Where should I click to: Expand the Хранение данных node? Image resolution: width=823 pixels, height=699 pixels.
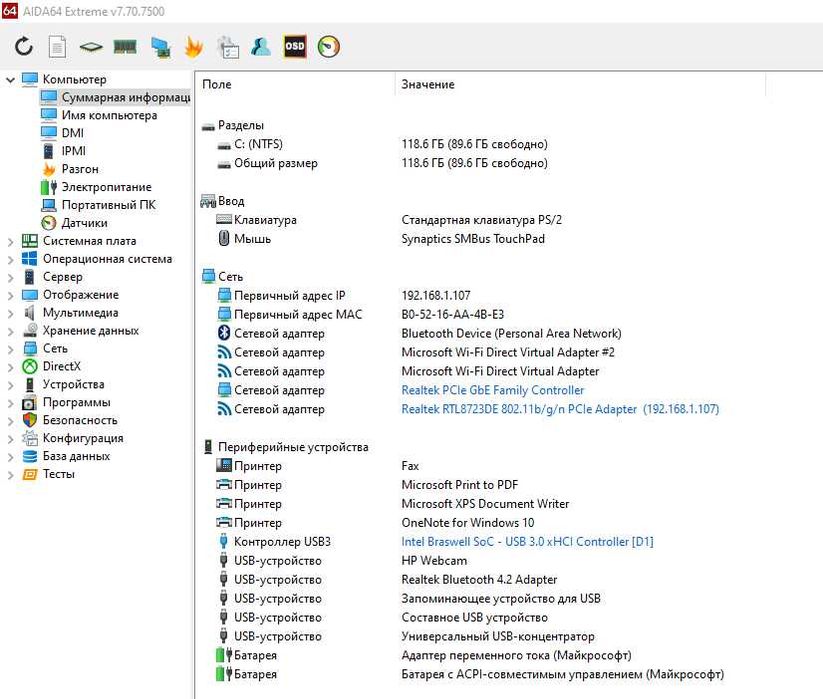[x=10, y=331]
